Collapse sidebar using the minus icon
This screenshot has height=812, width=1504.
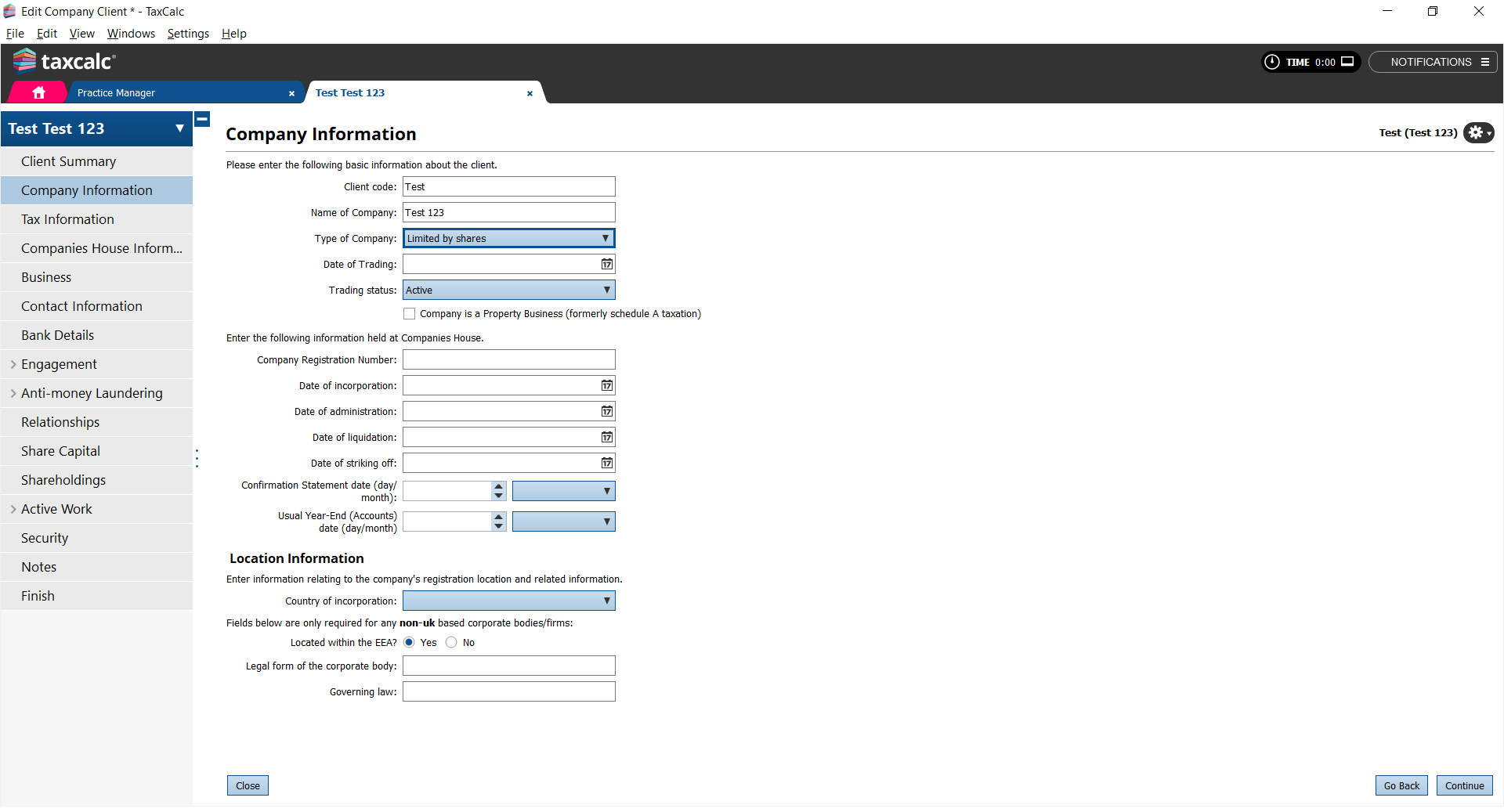click(x=202, y=120)
